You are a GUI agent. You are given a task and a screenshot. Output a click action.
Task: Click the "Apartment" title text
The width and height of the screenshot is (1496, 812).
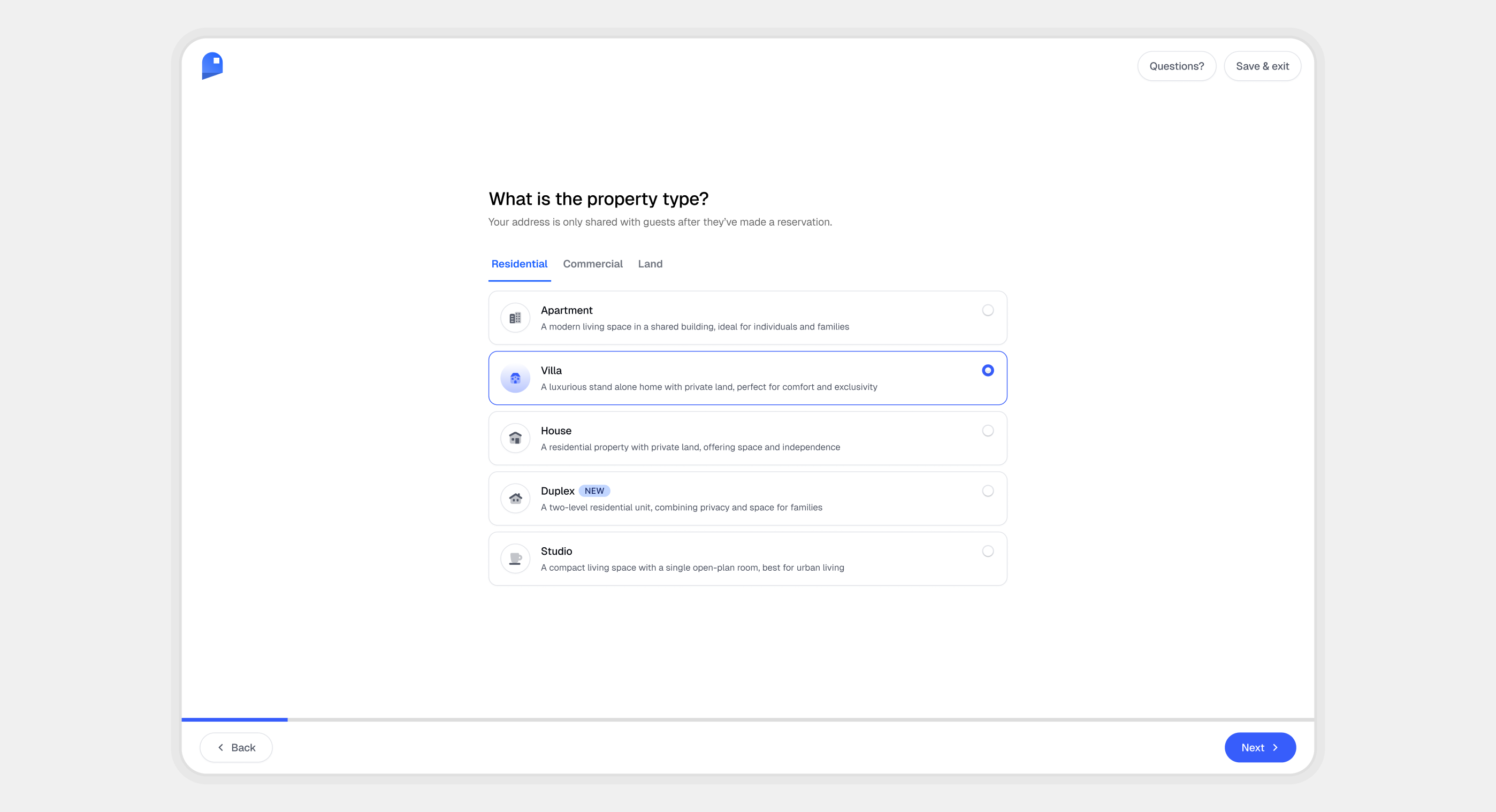[566, 311]
